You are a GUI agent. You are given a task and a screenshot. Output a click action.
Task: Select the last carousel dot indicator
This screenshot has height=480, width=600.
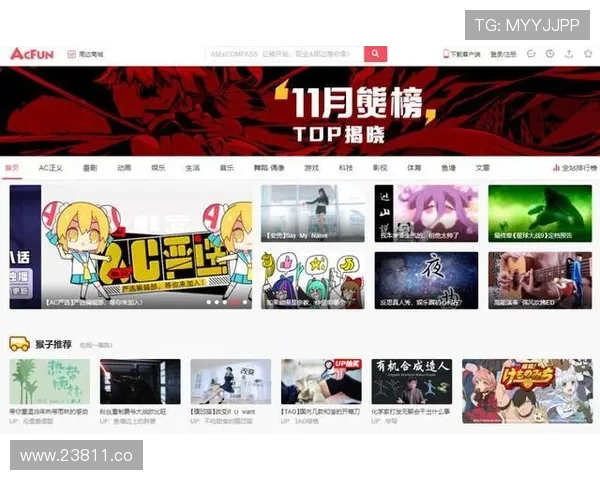point(245,302)
